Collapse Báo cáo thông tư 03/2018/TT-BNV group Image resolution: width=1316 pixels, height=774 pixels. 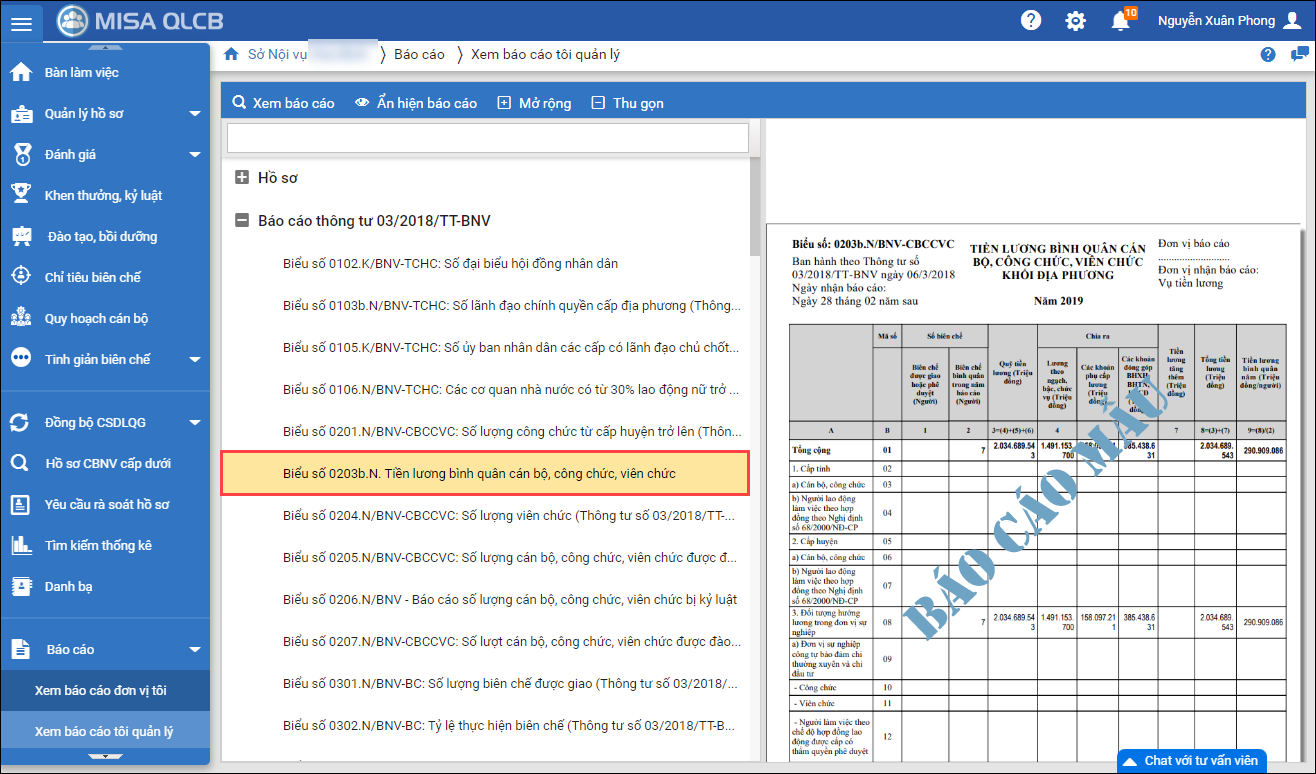241,221
